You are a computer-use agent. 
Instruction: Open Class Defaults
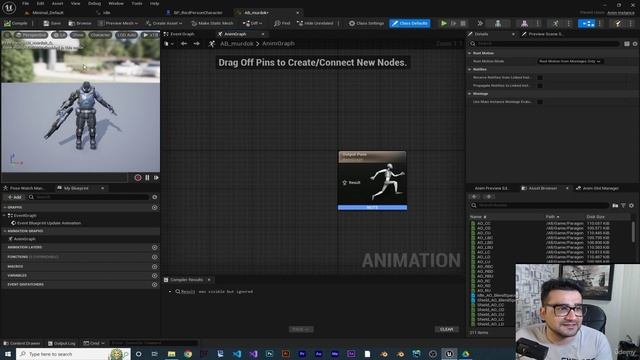[409, 23]
